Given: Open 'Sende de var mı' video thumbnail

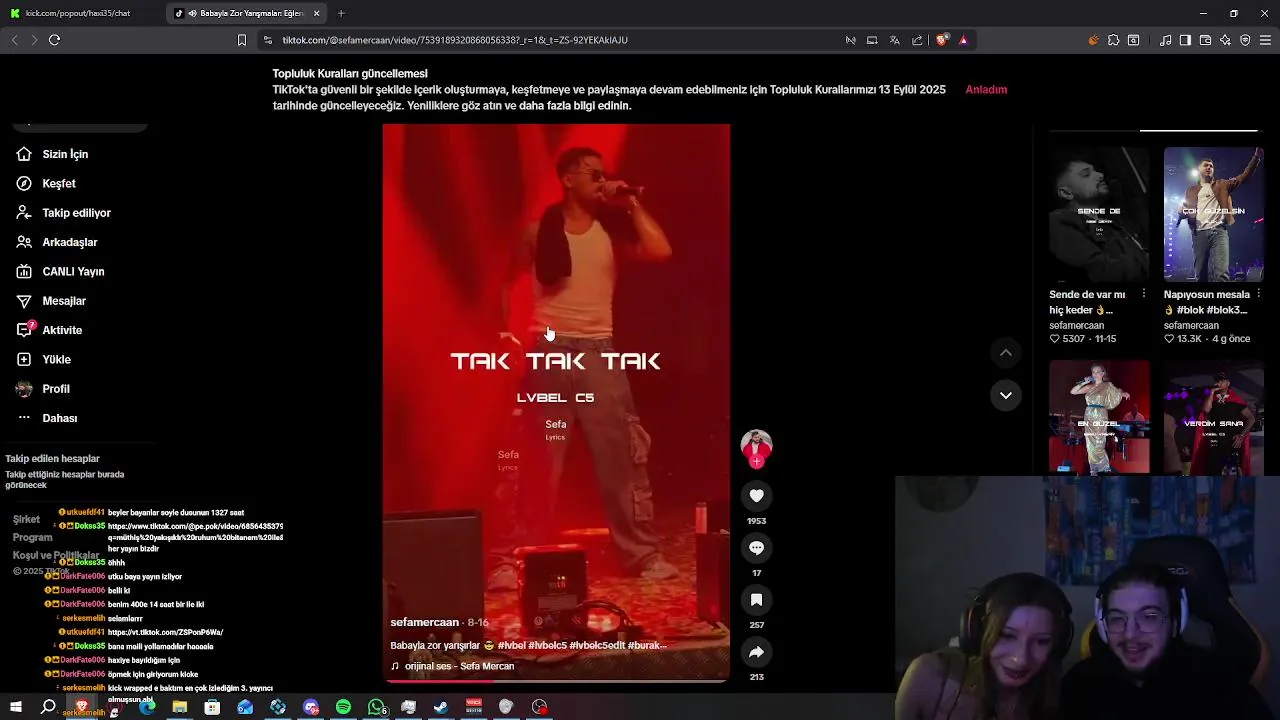Looking at the screenshot, I should pos(1099,214).
